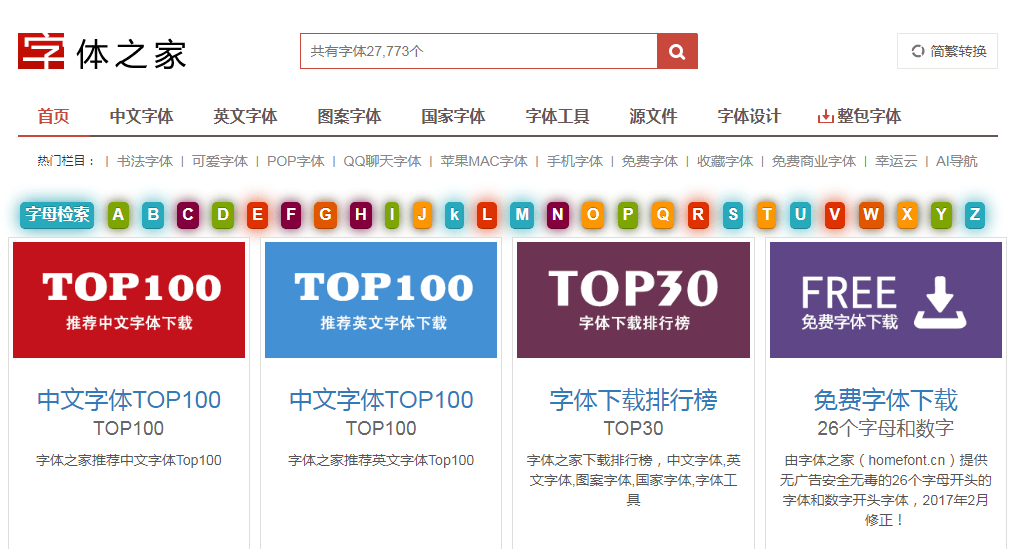Viewport: 1032px width, 549px height.
Task: Click the letter R index badge
Action: tap(698, 214)
